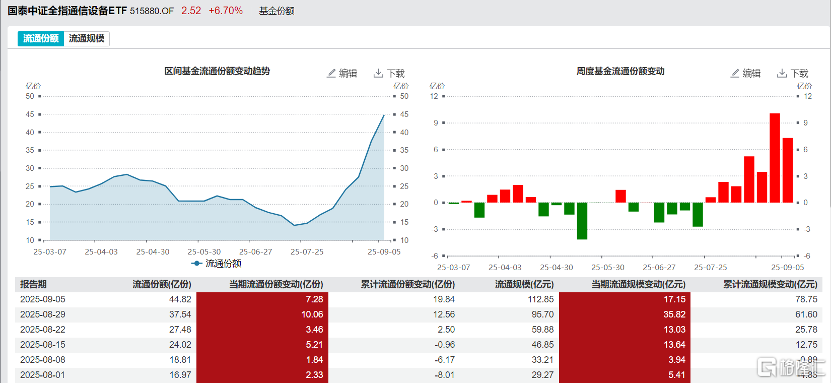Sort by the 累计流通份额变动(亿份) column header
The width and height of the screenshot is (832, 384).
click(408, 284)
